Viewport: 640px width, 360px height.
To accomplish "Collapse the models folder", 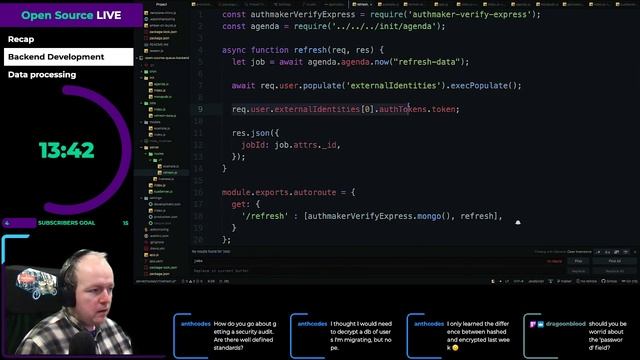I will pyautogui.click(x=142, y=122).
